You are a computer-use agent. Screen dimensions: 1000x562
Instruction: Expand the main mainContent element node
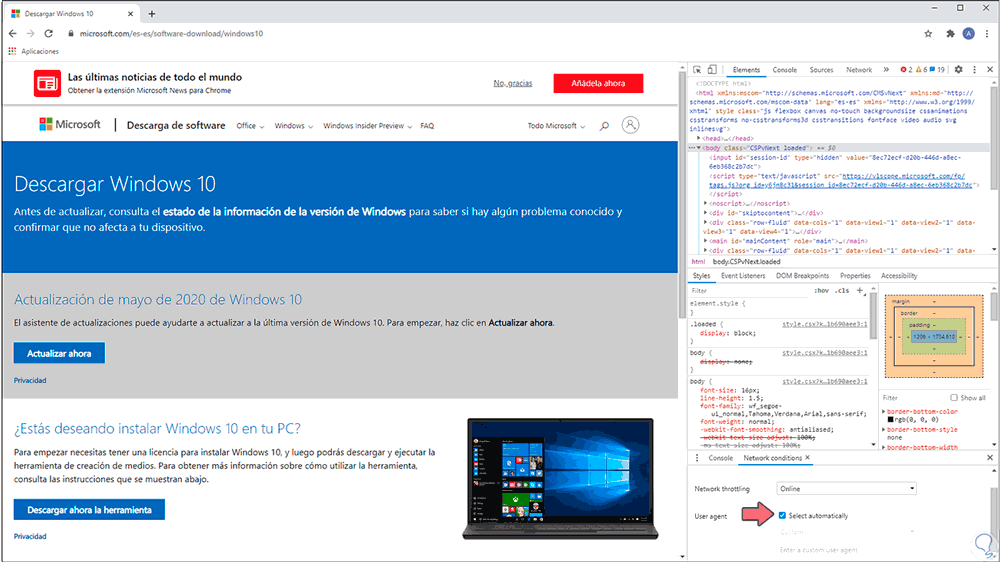point(705,241)
